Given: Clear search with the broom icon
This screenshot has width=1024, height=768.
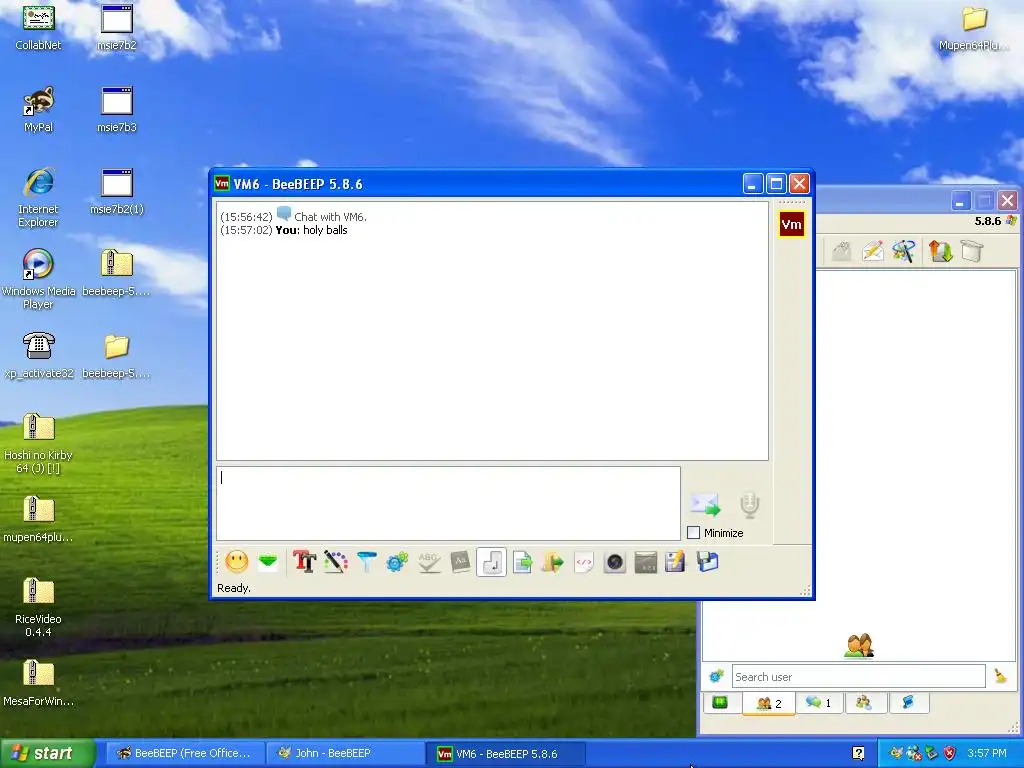Looking at the screenshot, I should click(x=1000, y=677).
